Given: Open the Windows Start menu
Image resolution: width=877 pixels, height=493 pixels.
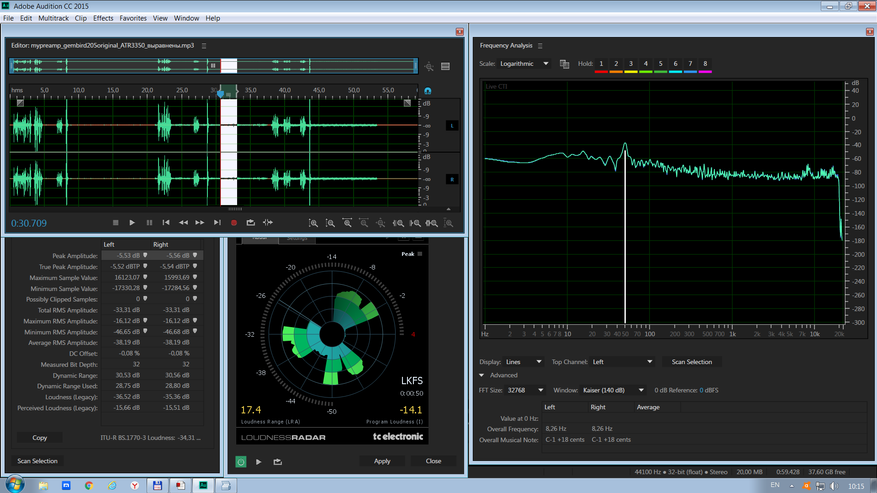Looking at the screenshot, I should tap(15, 485).
